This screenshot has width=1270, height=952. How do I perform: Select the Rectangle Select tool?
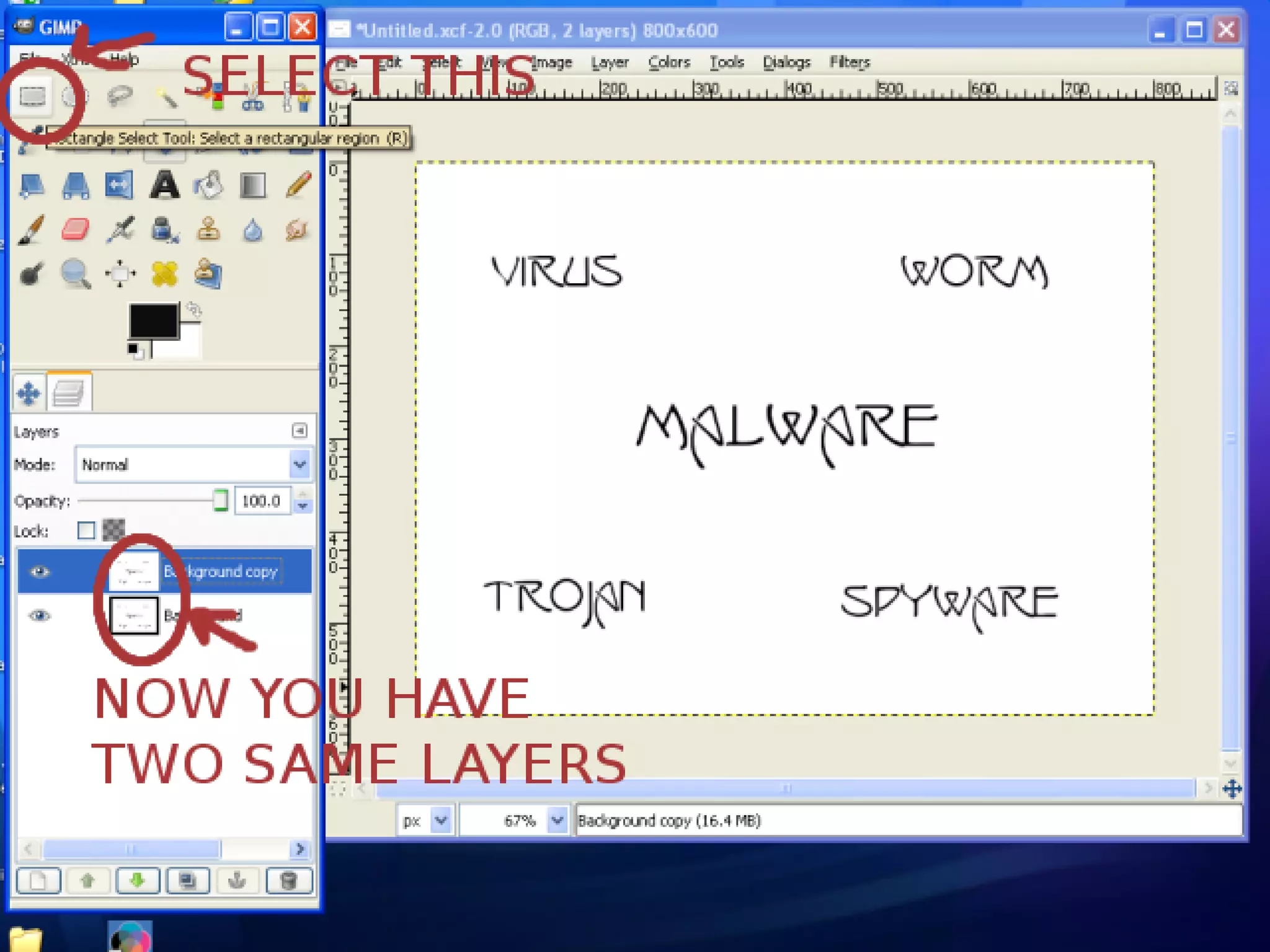click(32, 97)
